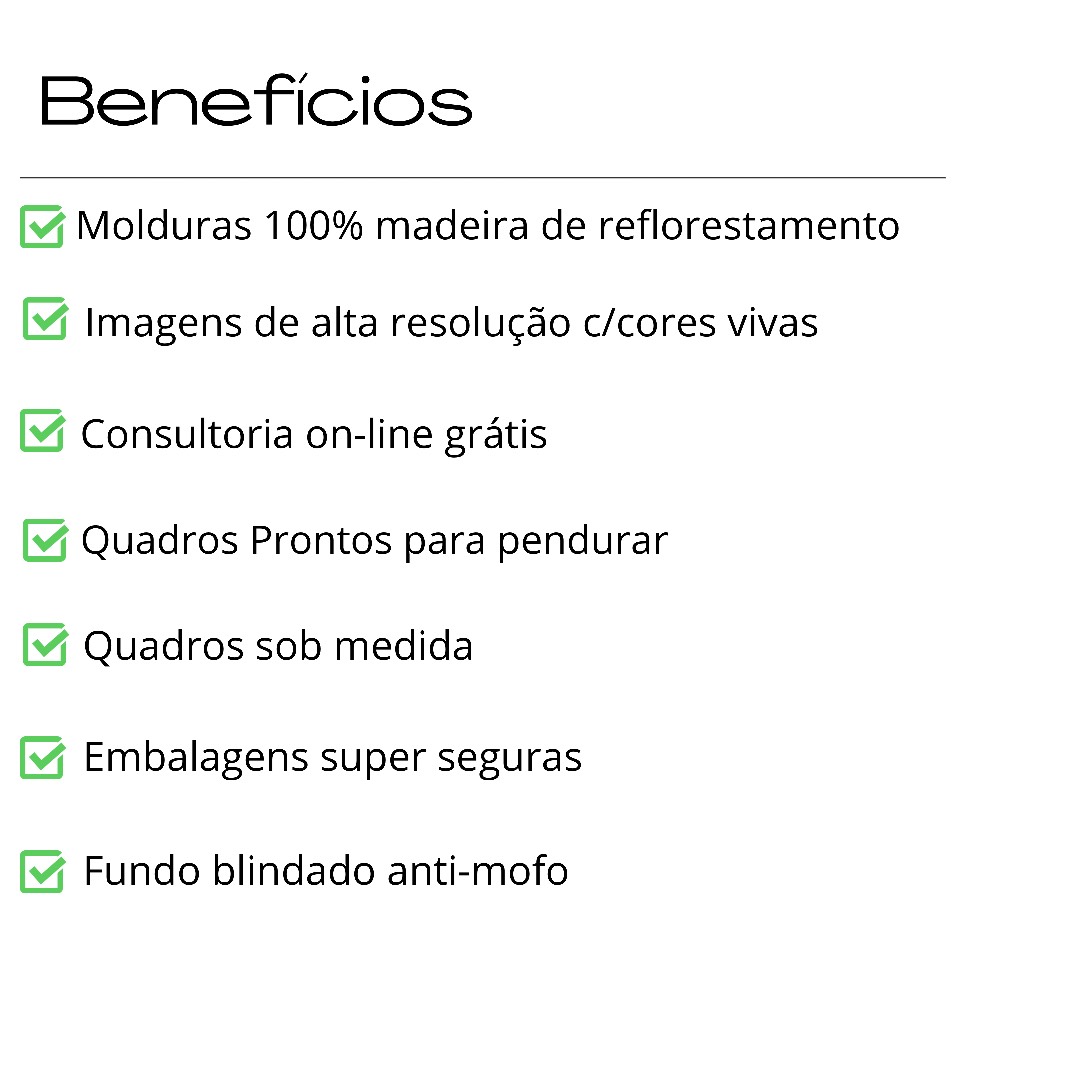The height and width of the screenshot is (1080, 1080).
Task: Click the Benefícios heading
Action: point(256,102)
